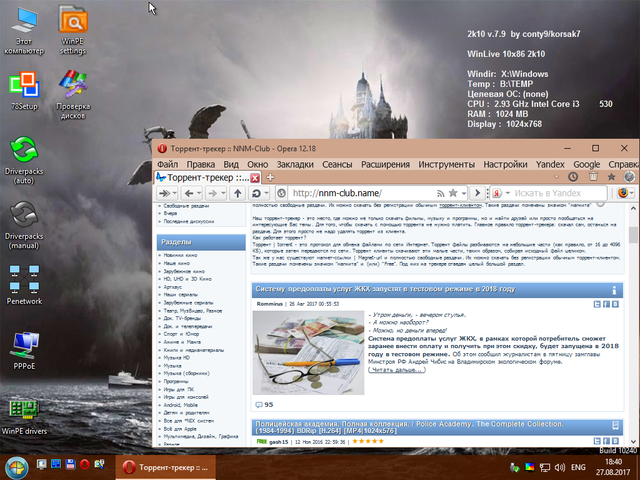Click the globe icon at tab bar end
The width and height of the screenshot is (640, 480).
pos(629,177)
